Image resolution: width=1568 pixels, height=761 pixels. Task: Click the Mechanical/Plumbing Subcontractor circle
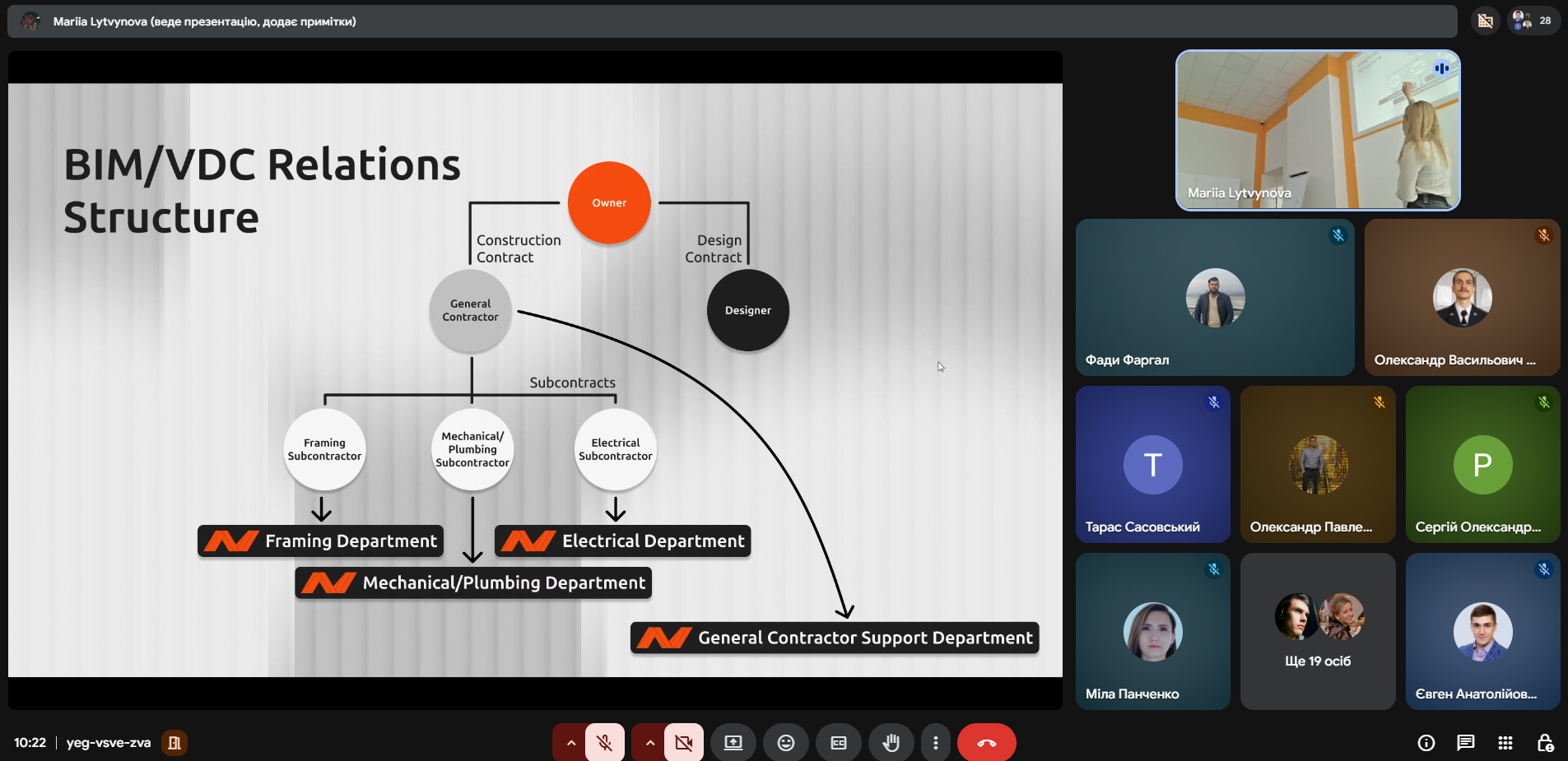tap(472, 449)
